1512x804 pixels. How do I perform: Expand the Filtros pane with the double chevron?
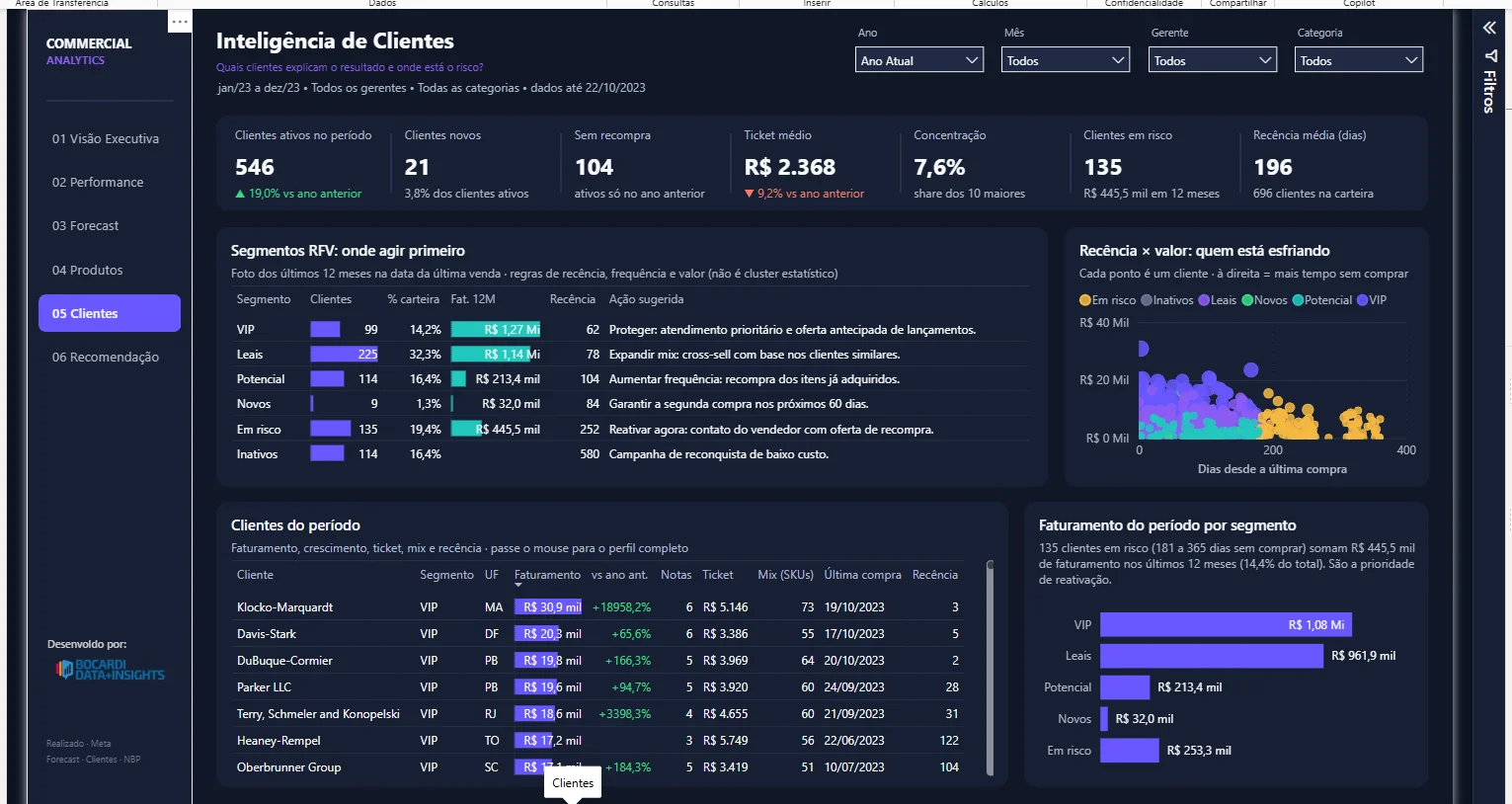[x=1489, y=28]
